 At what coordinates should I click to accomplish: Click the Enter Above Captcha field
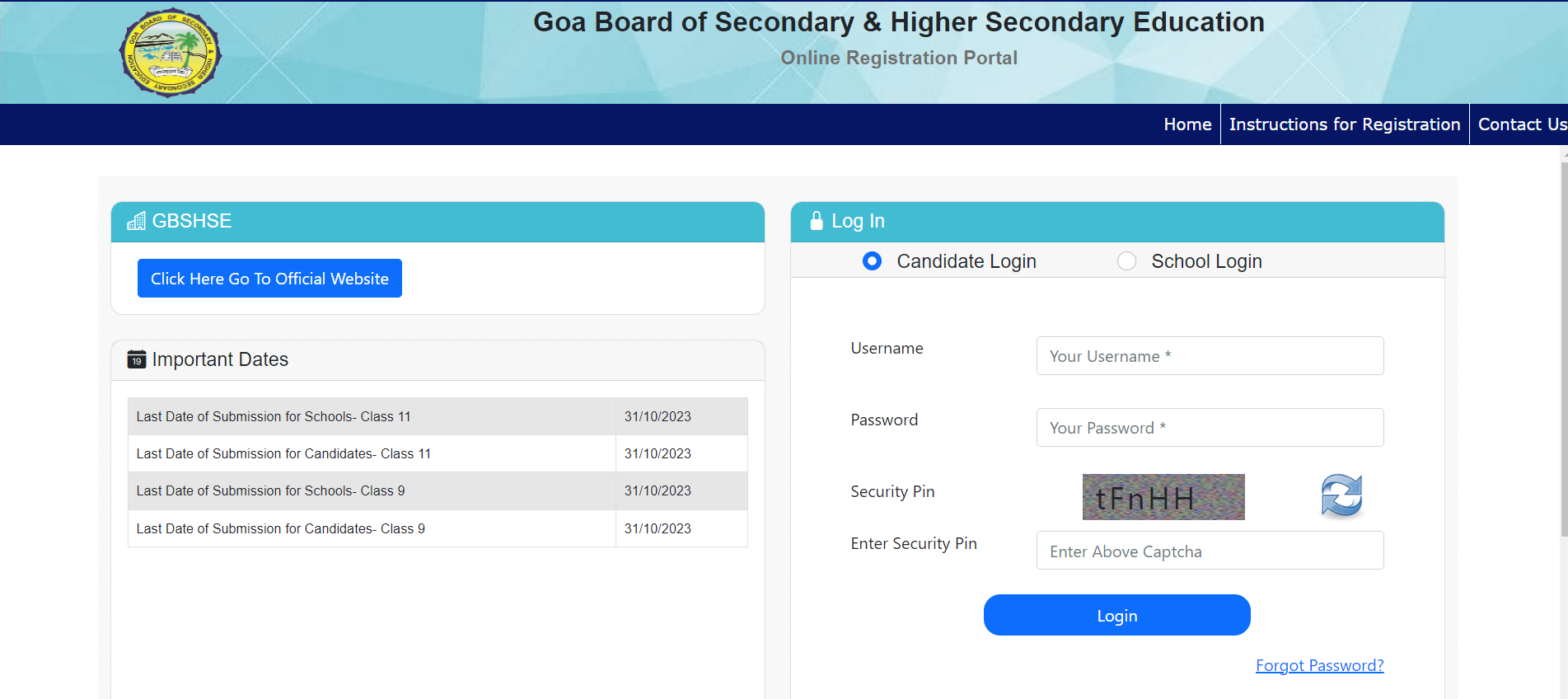tap(1209, 550)
